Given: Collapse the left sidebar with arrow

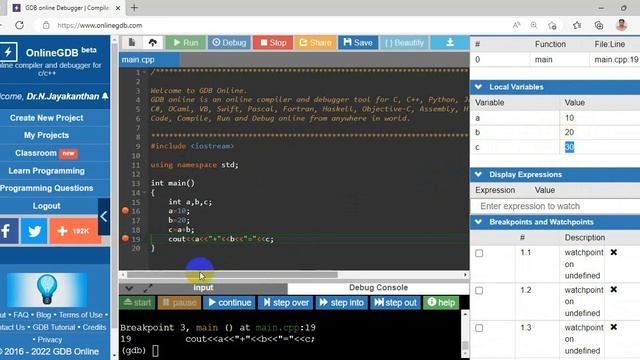Looking at the screenshot, I should pyautogui.click(x=104, y=216).
